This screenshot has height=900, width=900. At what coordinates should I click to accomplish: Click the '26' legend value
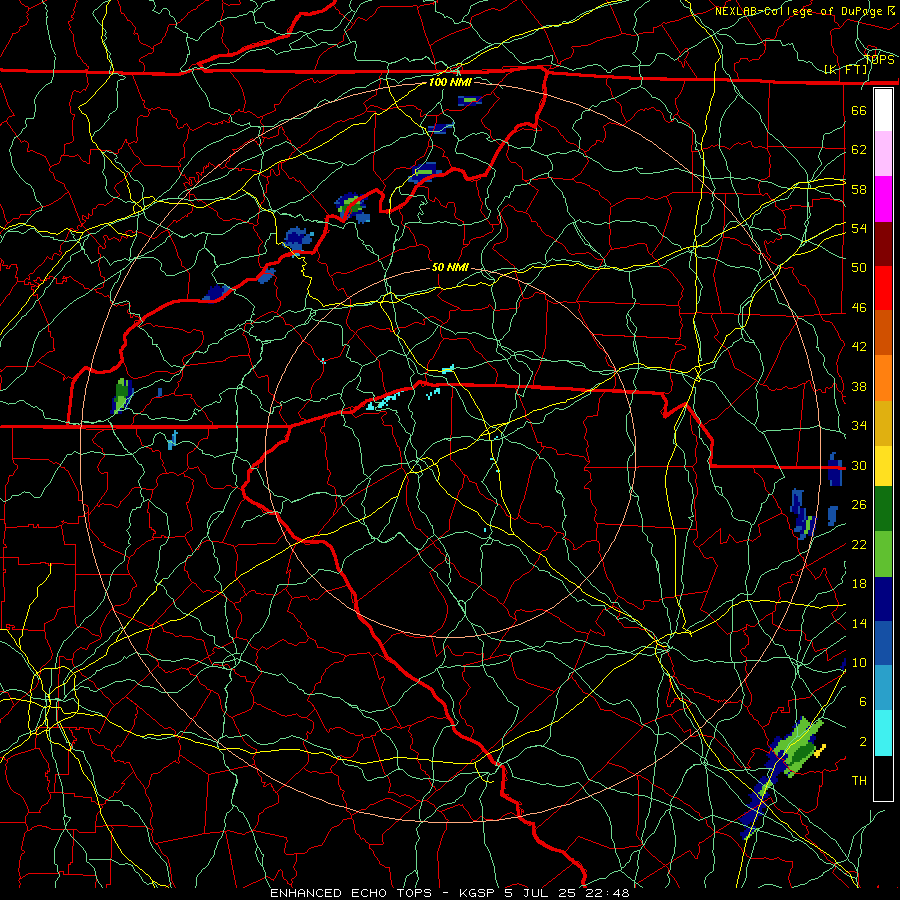click(859, 505)
